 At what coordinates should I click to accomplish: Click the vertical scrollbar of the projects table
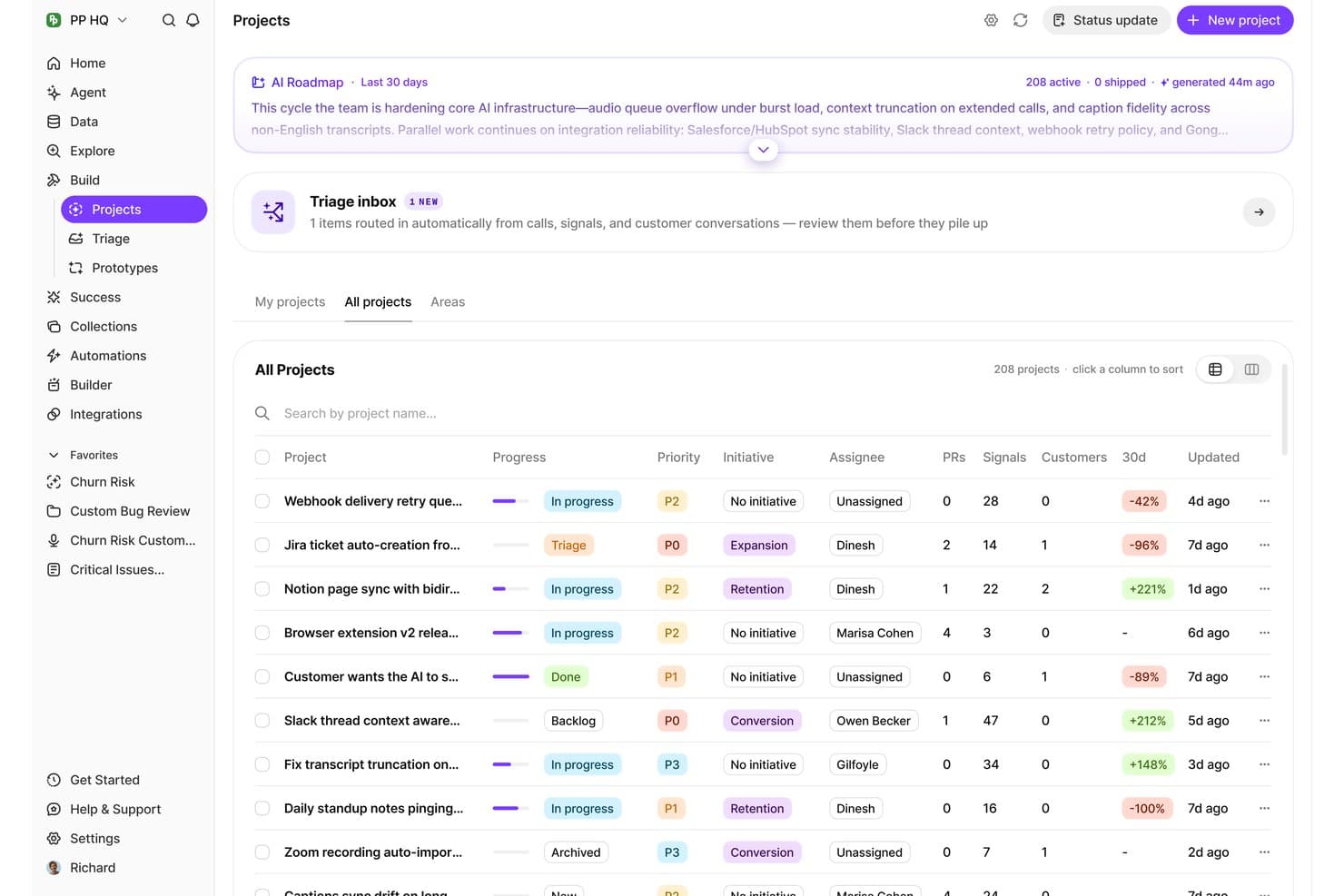1284,409
